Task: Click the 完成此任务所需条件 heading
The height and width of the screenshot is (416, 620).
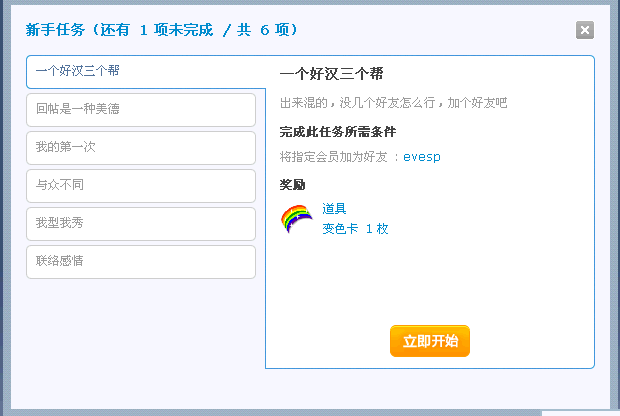Action: pos(338,132)
